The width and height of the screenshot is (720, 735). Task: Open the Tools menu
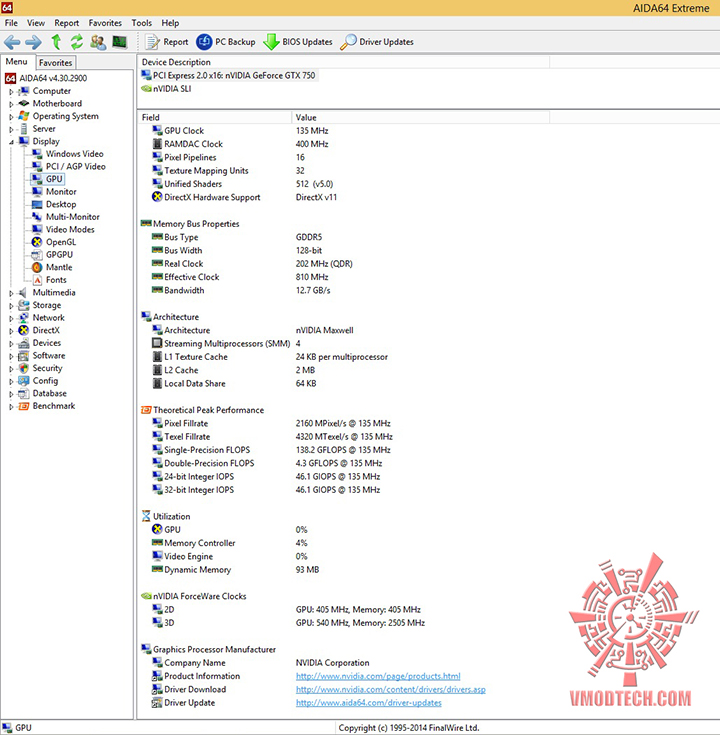(142, 23)
